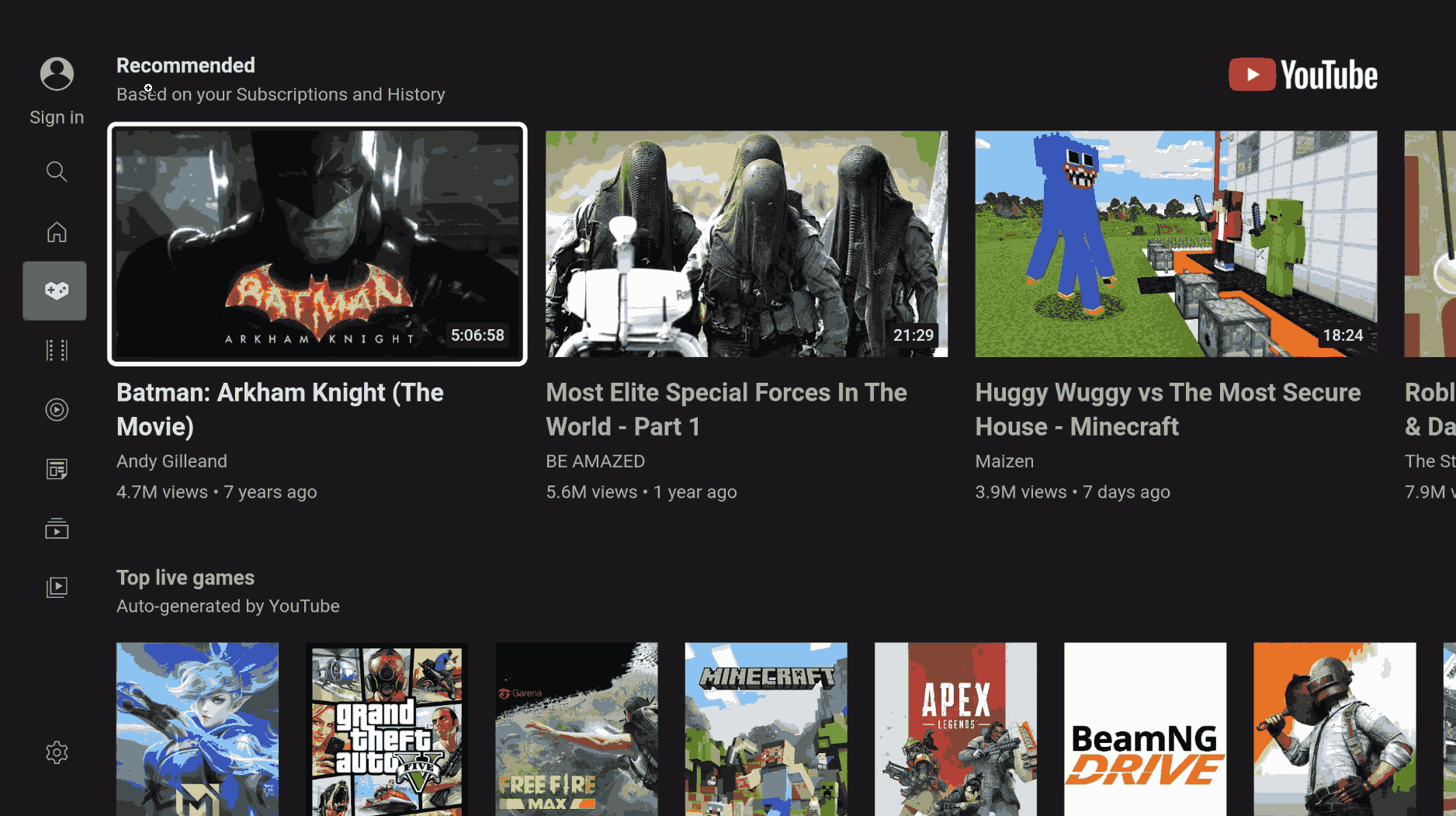Open the Subscriptions stacked-video icon
Viewport: 1456px width, 816px height.
(x=57, y=529)
